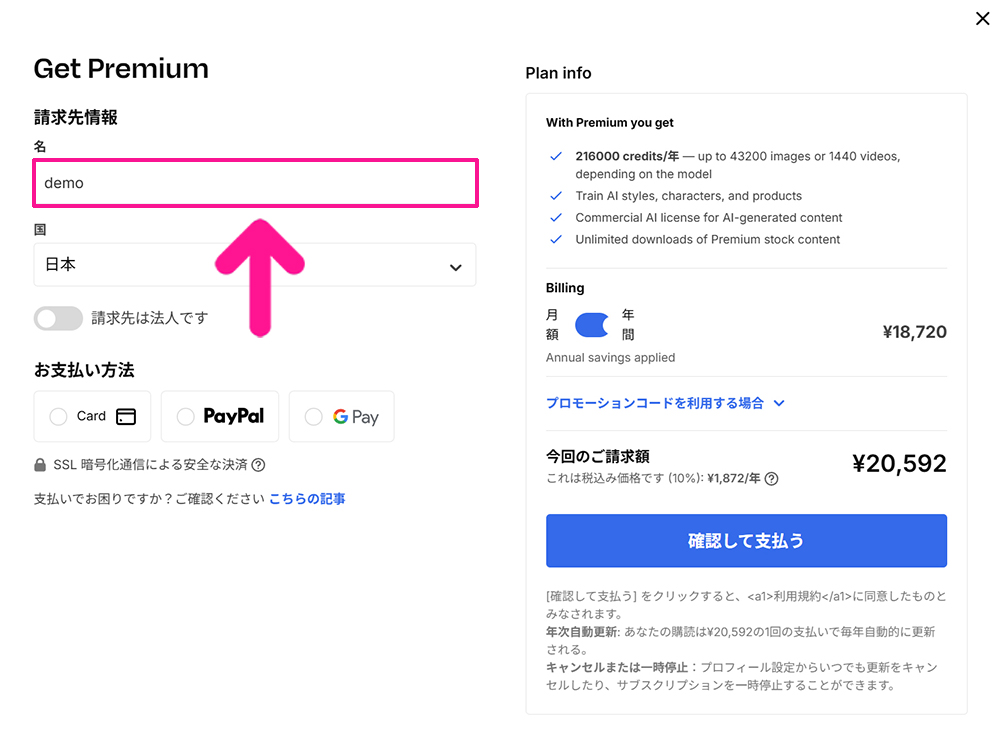Select PayPal as payment method
Viewport: 1000px width, 747px height.
click(186, 416)
